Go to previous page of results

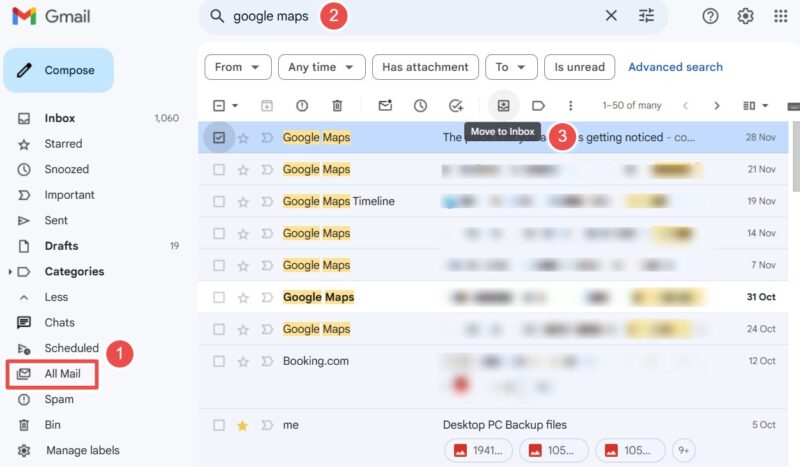pyautogui.click(x=685, y=106)
